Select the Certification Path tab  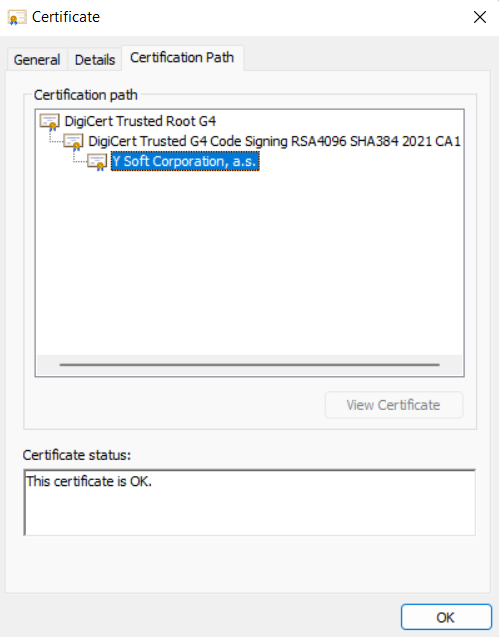click(182, 58)
